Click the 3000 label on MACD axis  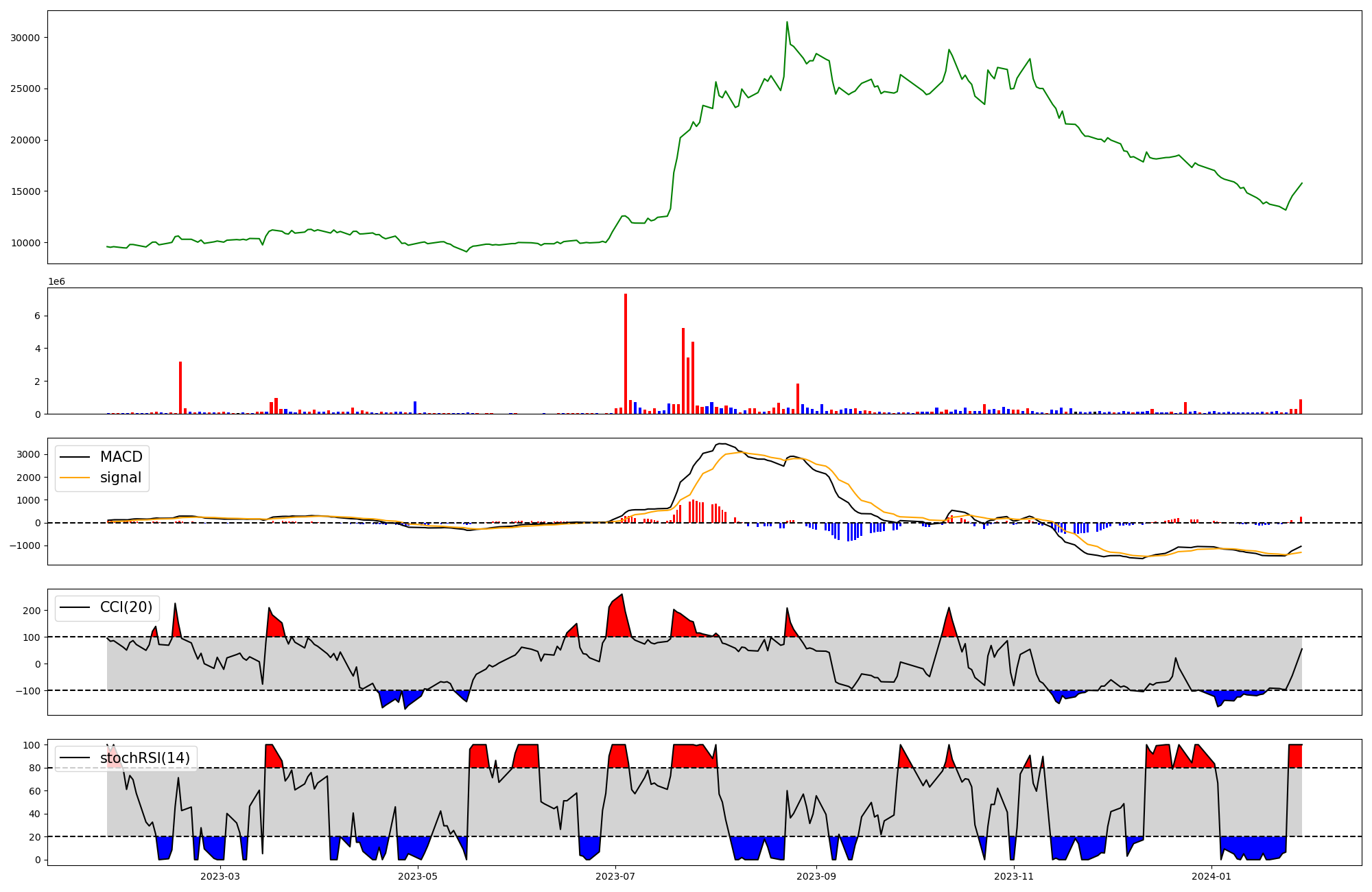(x=27, y=454)
